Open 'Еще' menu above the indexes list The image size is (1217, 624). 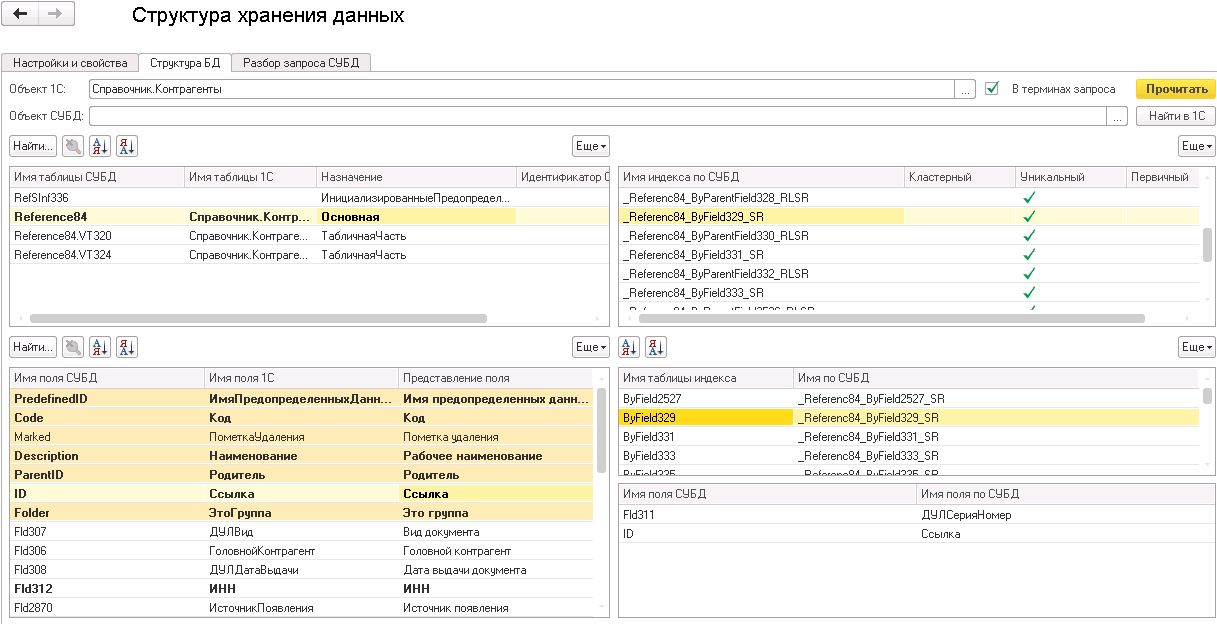(x=1196, y=147)
